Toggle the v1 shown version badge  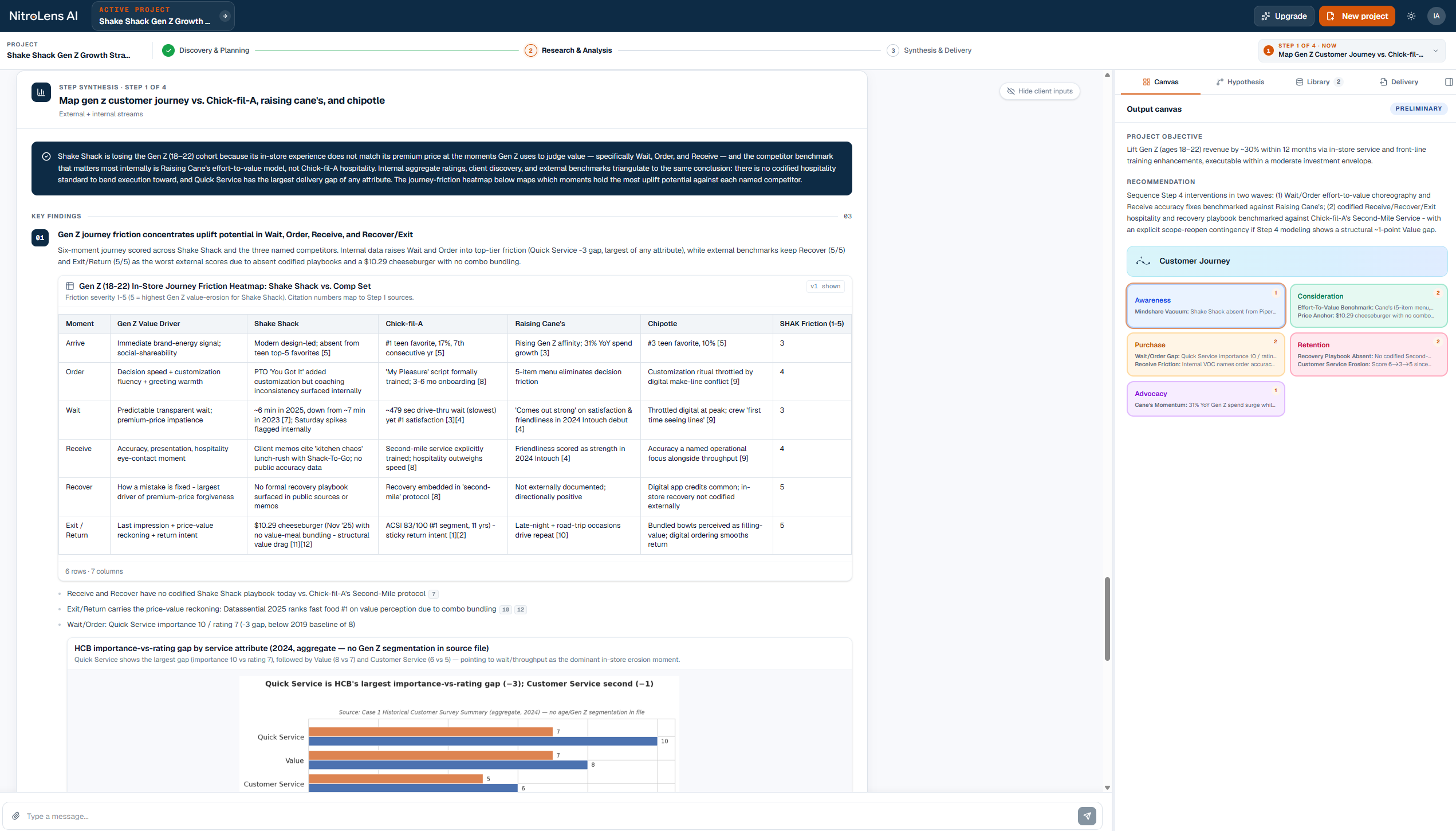[825, 287]
